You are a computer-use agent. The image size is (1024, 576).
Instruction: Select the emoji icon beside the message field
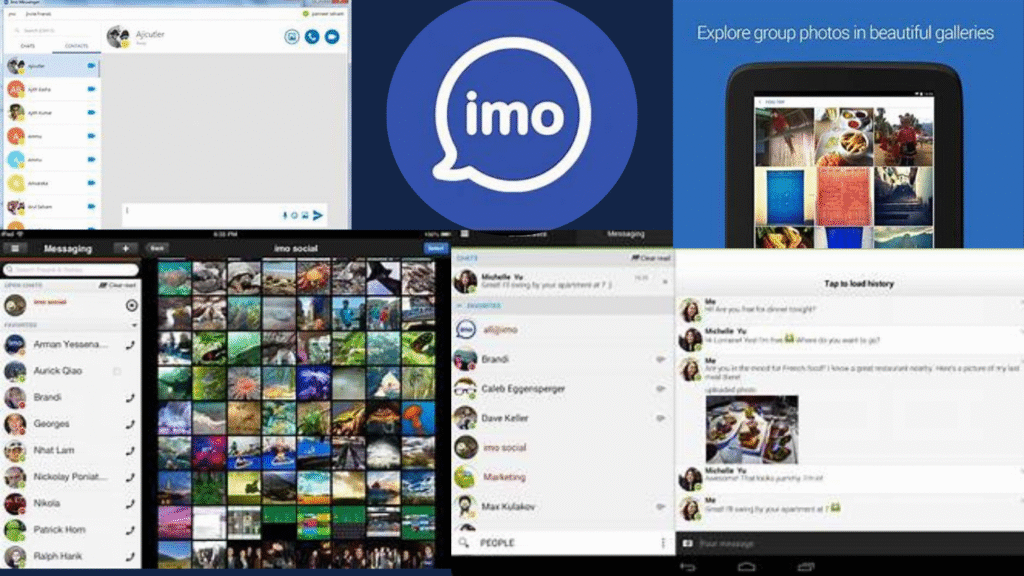pyautogui.click(x=295, y=214)
